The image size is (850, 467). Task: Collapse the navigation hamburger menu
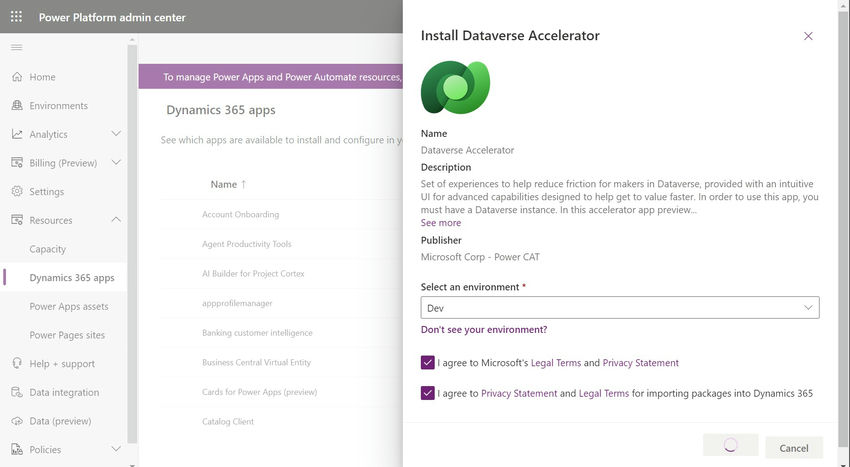coord(17,48)
